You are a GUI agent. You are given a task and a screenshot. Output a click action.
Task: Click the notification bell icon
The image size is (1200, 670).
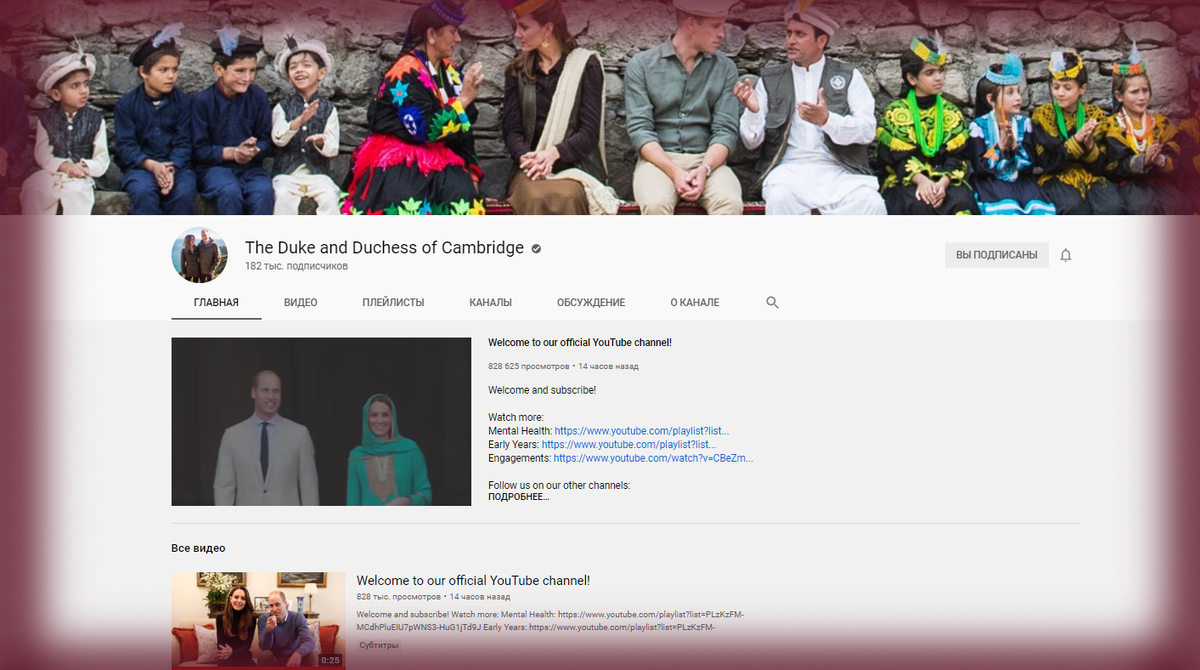[1066, 255]
